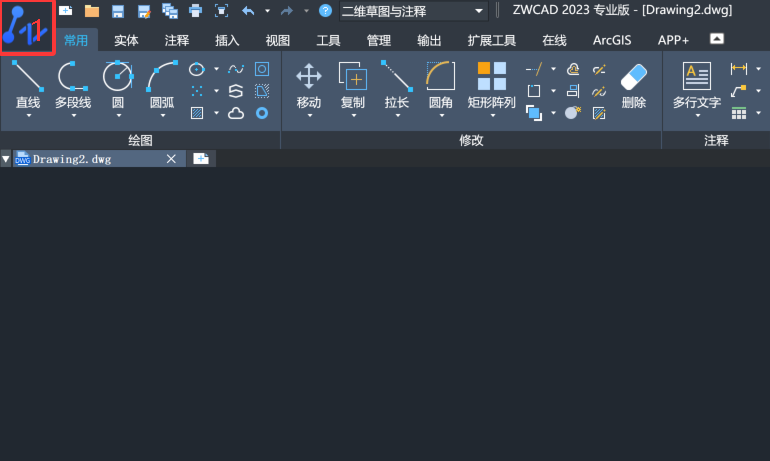Image resolution: width=770 pixels, height=461 pixels.
Task: Save the drawing with the floppy disk icon
Action: click(x=118, y=10)
